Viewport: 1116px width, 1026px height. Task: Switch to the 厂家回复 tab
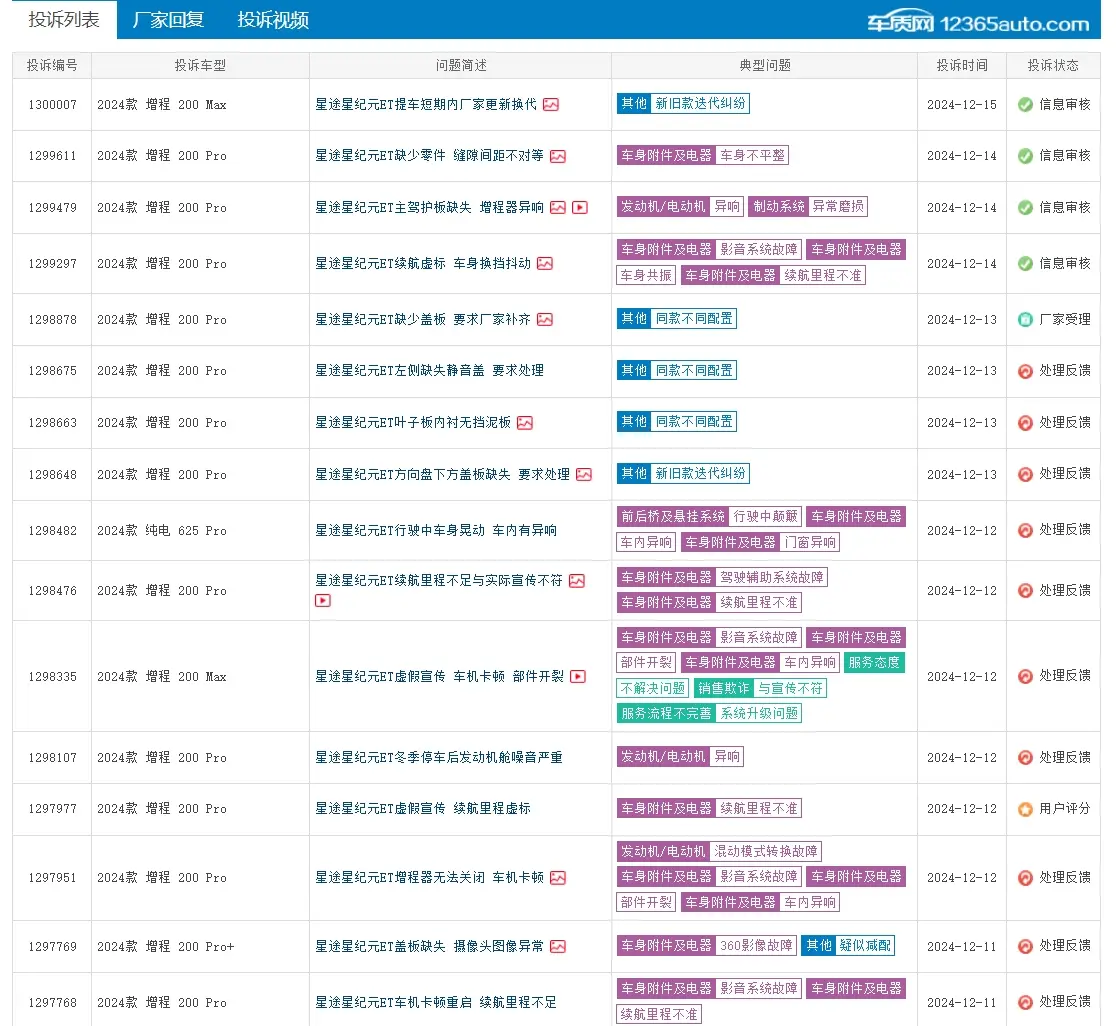(x=168, y=19)
